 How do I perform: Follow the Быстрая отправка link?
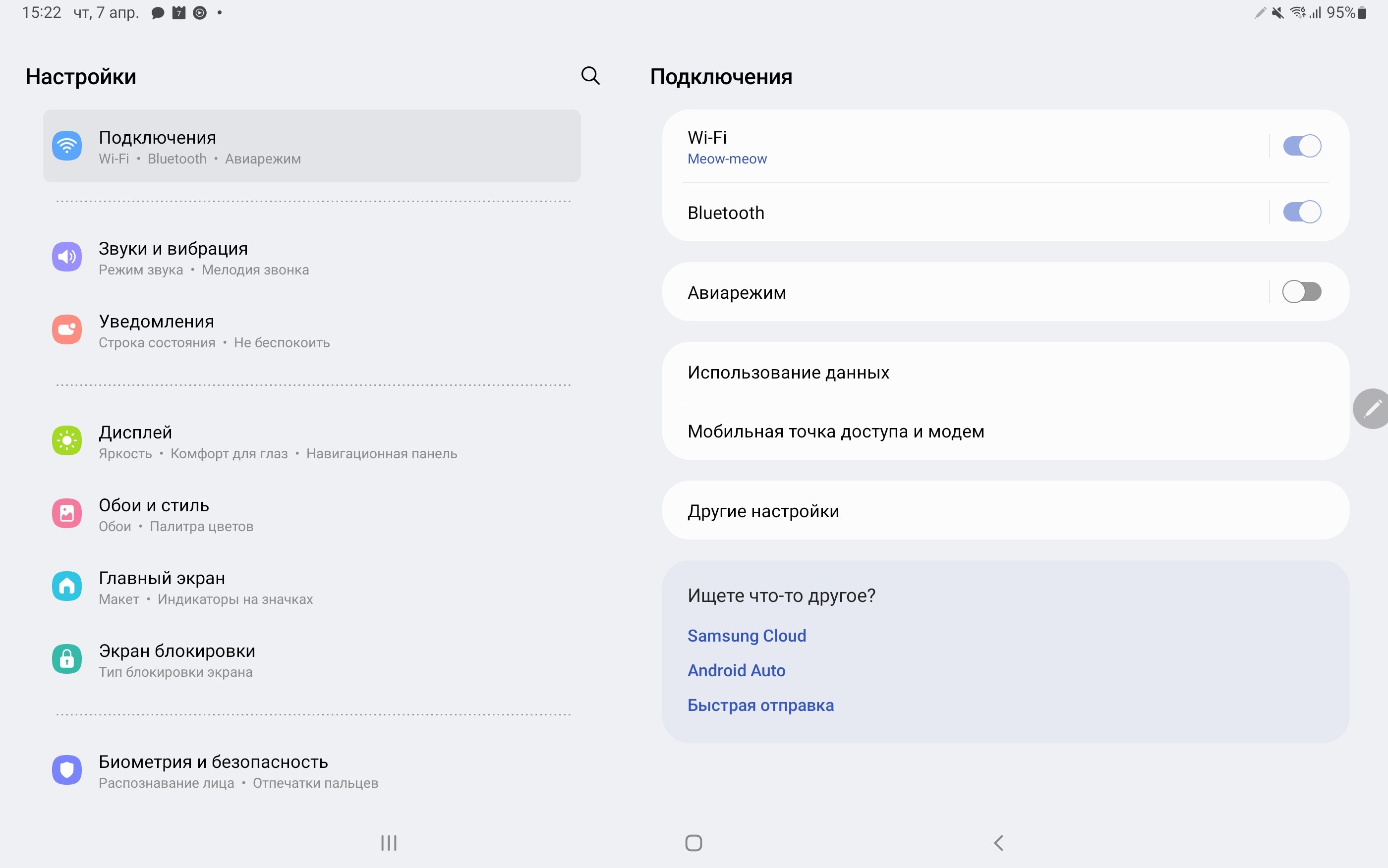(760, 705)
